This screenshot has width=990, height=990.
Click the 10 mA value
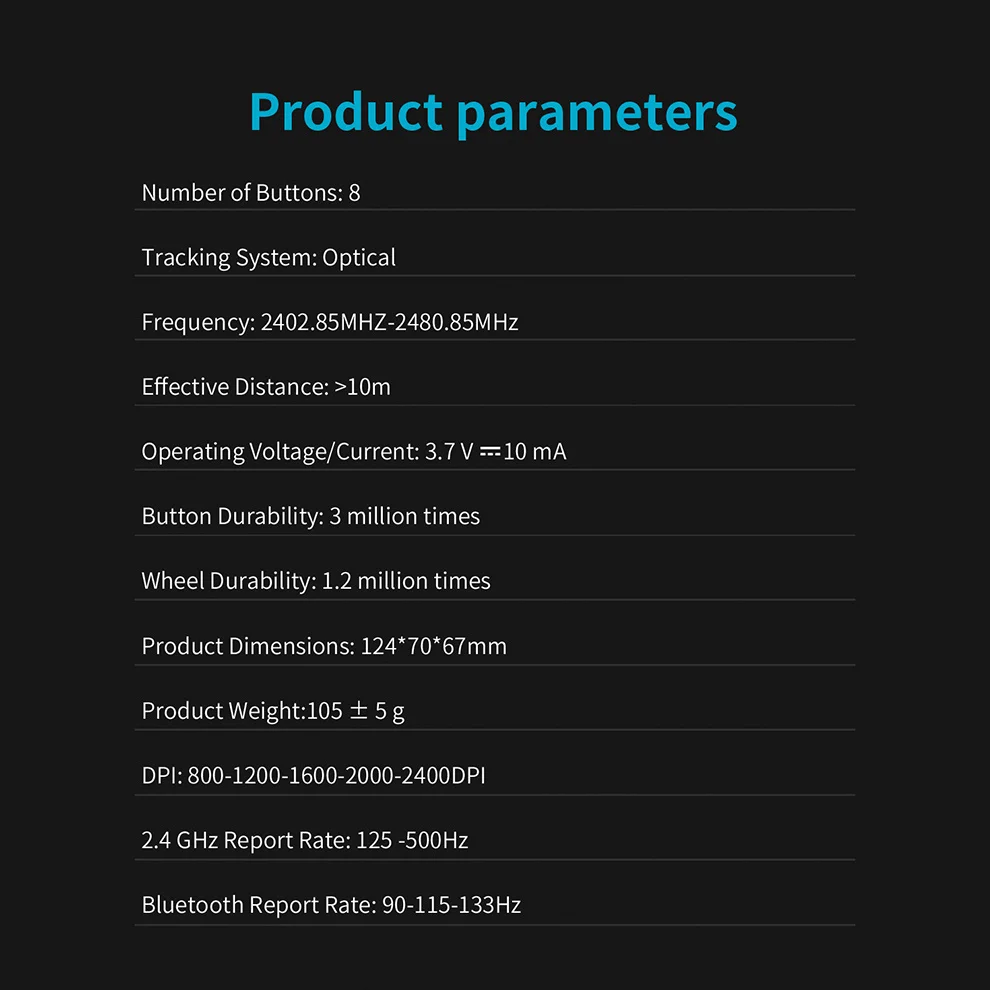coord(535,452)
